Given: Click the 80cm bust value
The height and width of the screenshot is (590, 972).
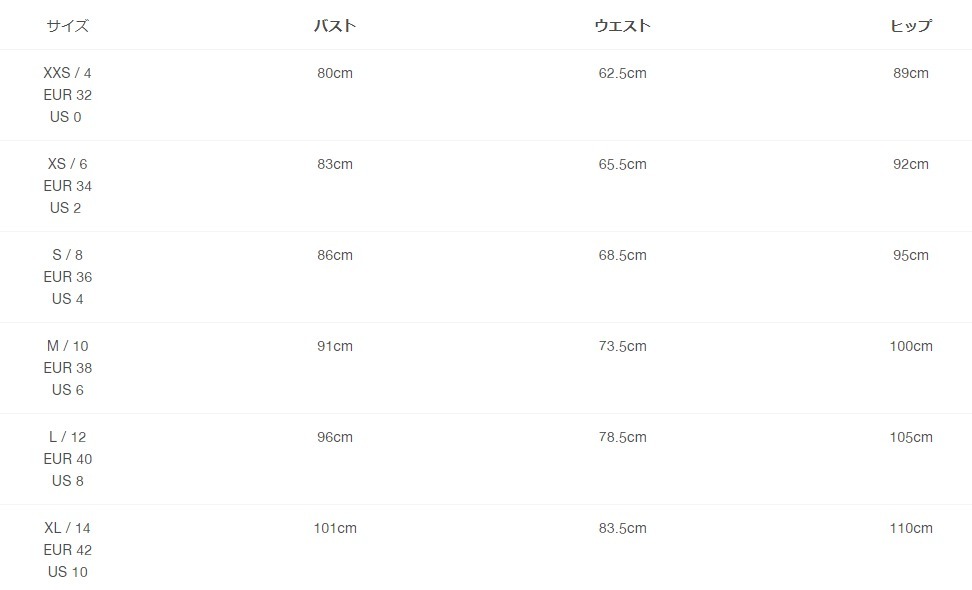Looking at the screenshot, I should (x=335, y=73).
